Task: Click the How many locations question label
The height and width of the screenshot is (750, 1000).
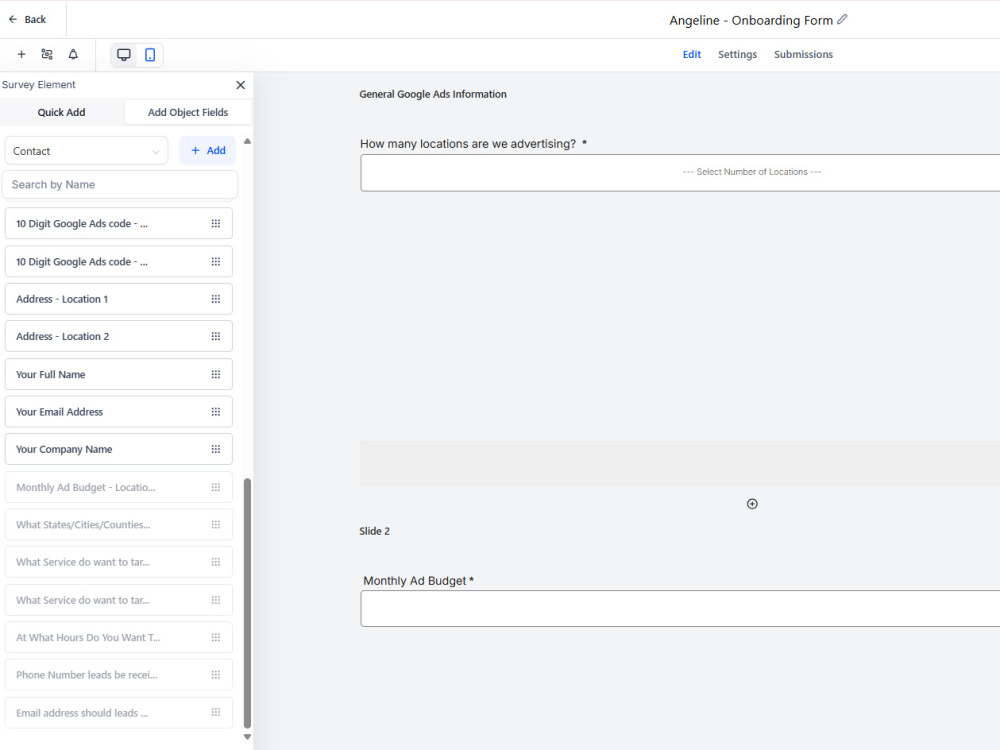Action: click(473, 144)
